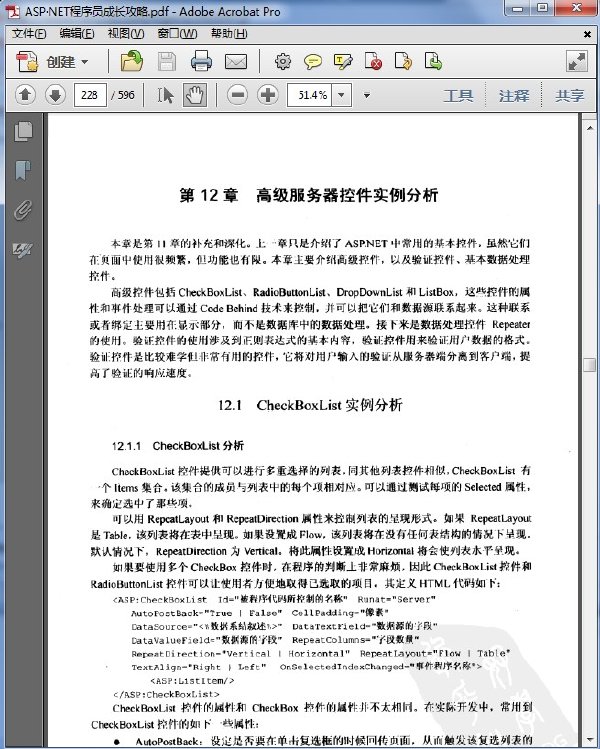Open the 文件(F) menu
The height and width of the screenshot is (749, 600).
(29, 33)
